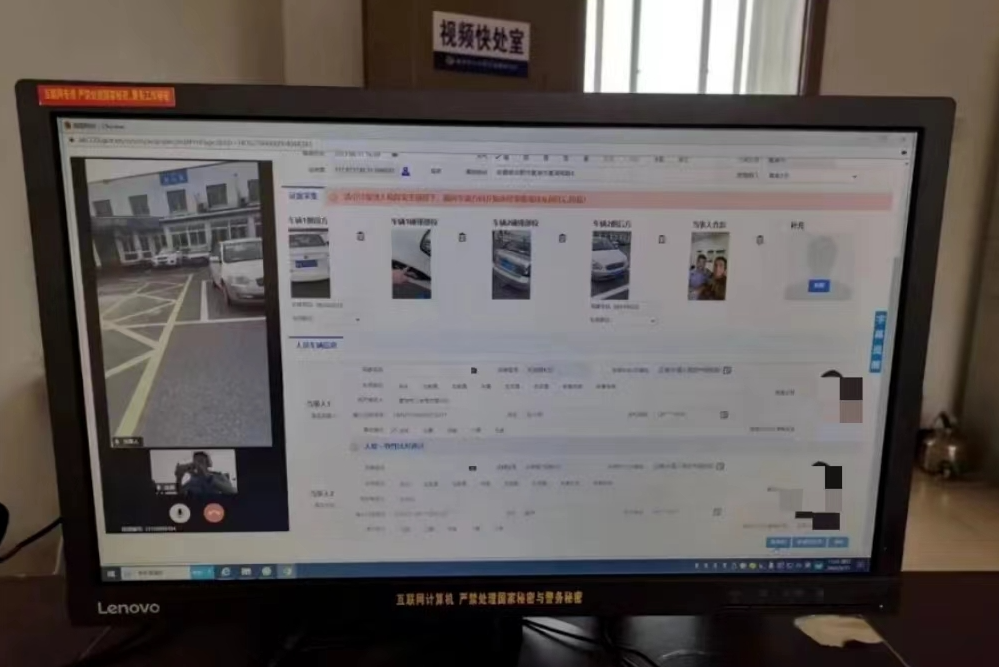Open the white car rear photo thumbnail
This screenshot has width=999, height=667.
click(x=310, y=264)
